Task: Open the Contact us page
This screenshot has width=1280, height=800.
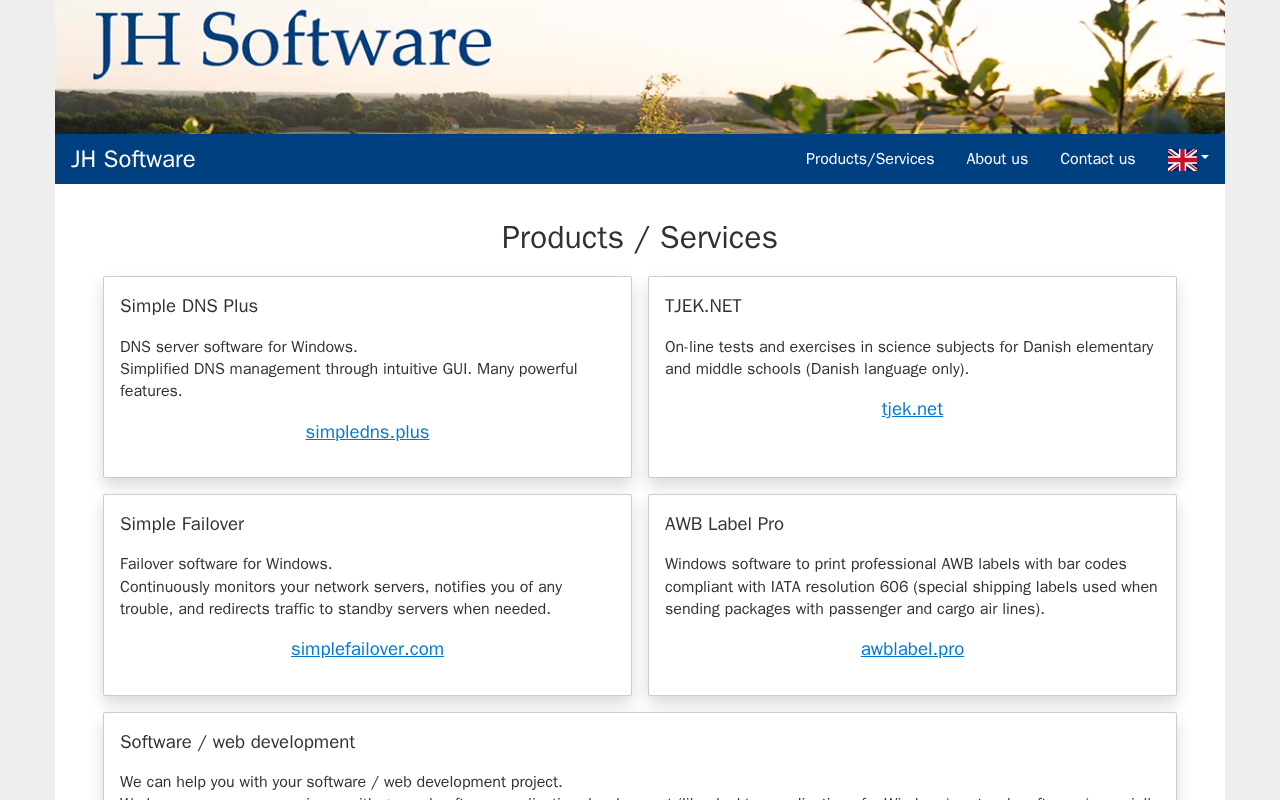Action: (1098, 159)
